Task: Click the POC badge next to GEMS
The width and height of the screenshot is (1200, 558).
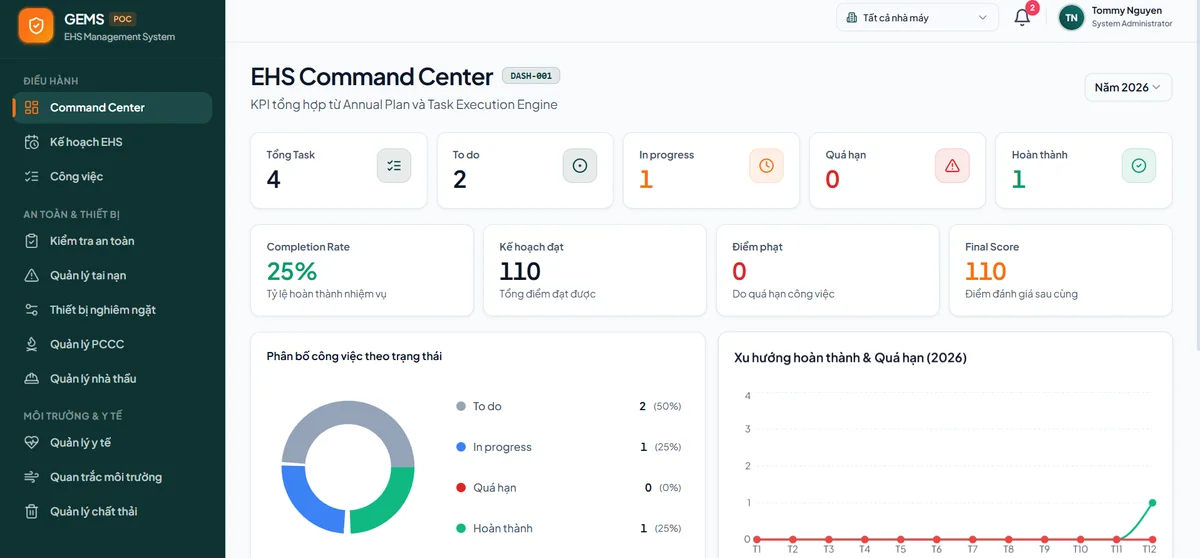Action: coord(123,19)
